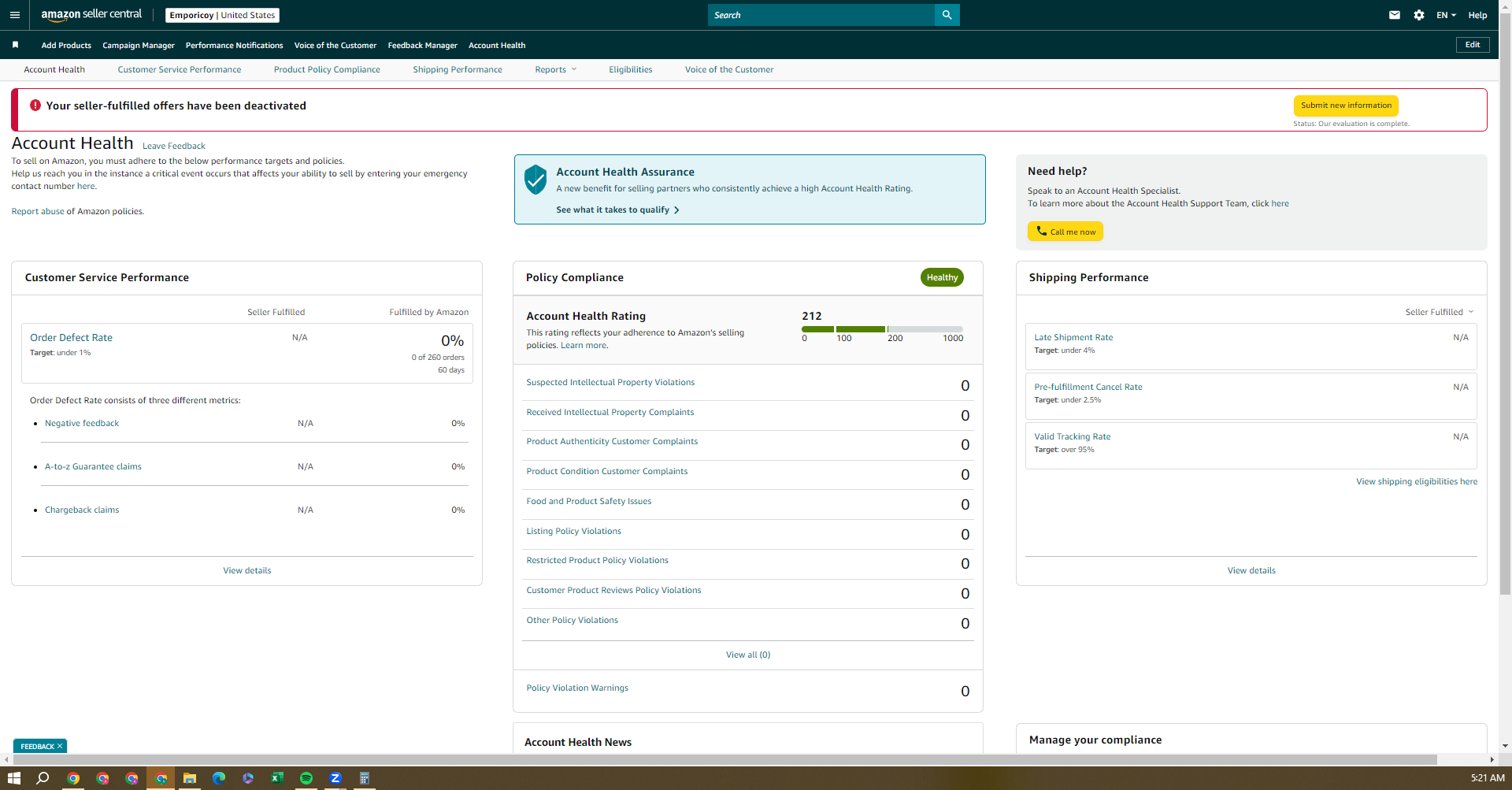This screenshot has width=1512, height=790.
Task: Open the Report abuse link
Action: (x=38, y=211)
